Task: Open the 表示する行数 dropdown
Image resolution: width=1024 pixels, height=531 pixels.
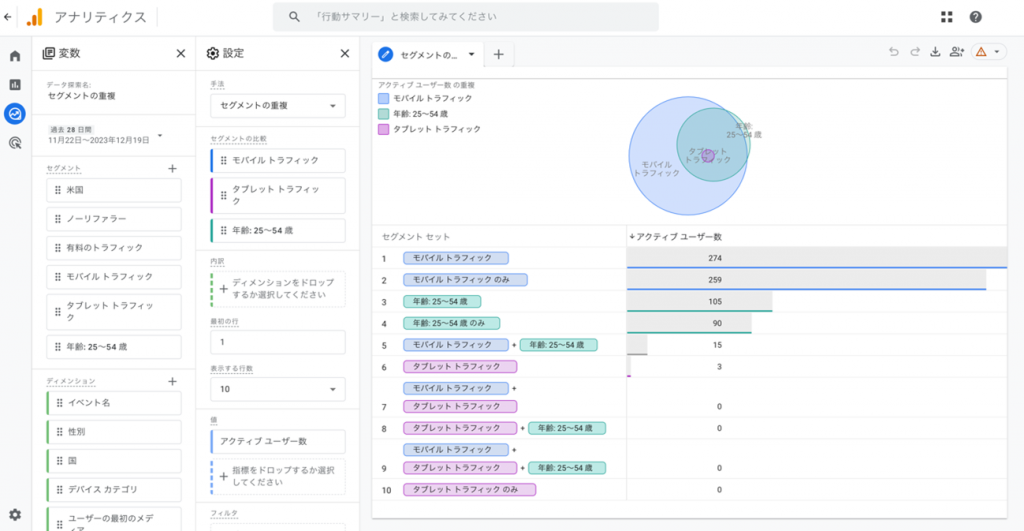Action: click(278, 390)
